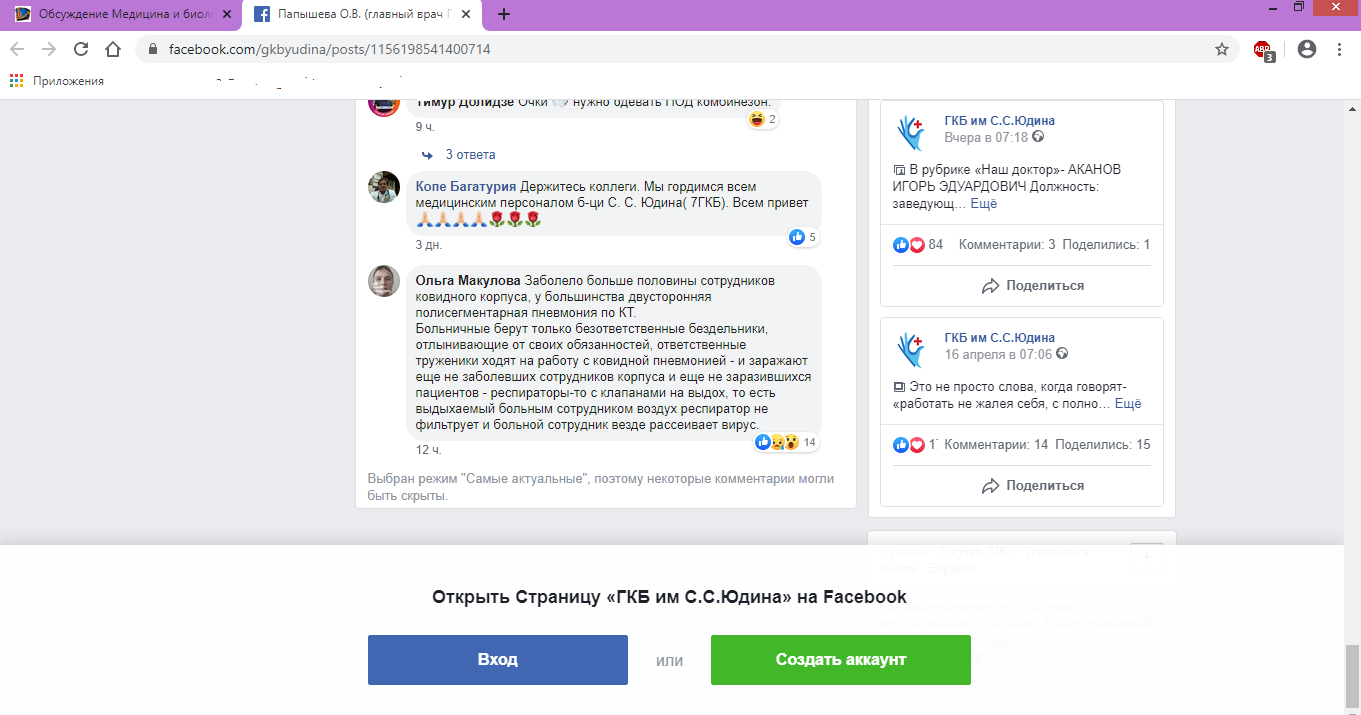
Task: Click green Создать аккаунт button
Action: (841, 660)
